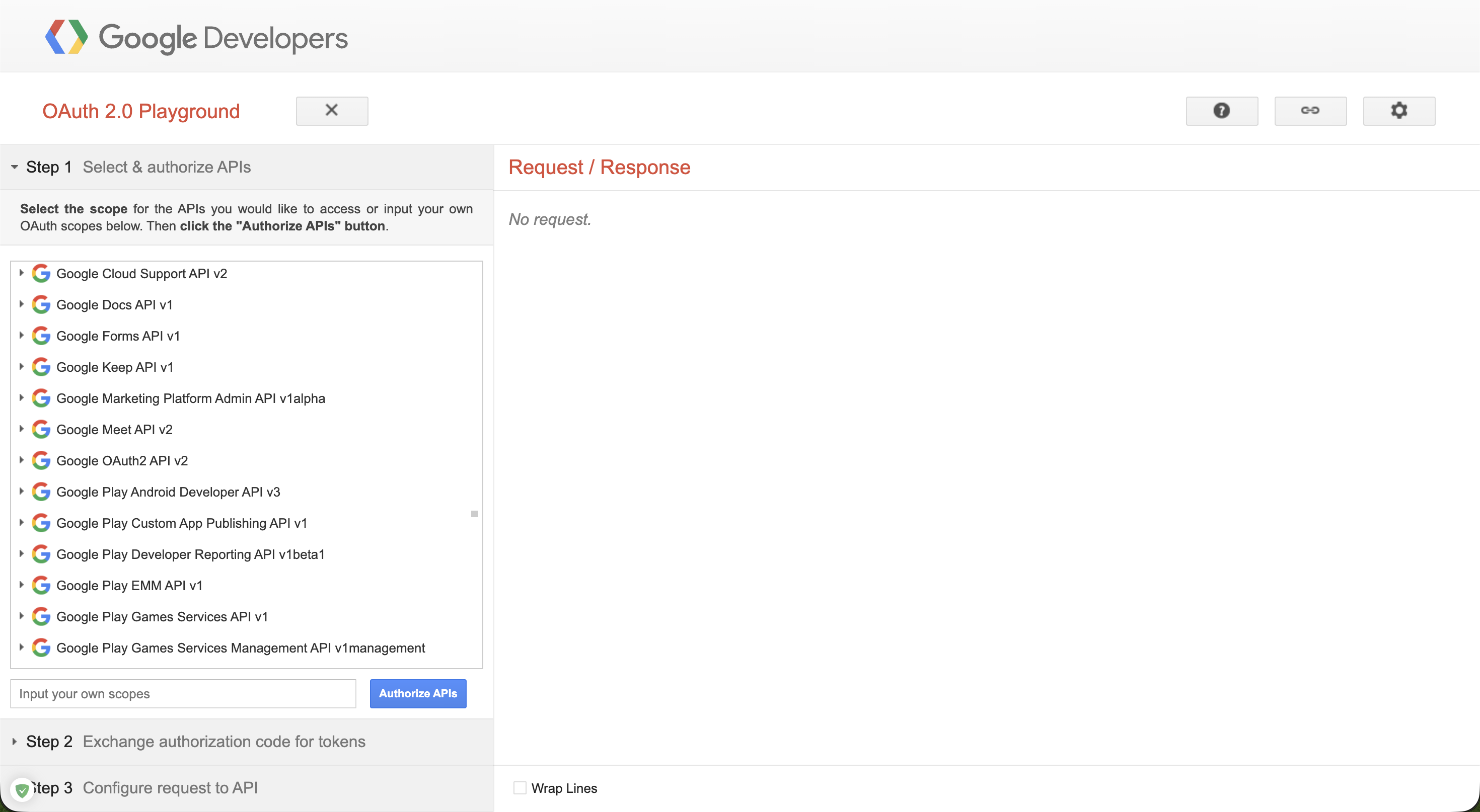Click the share link icon

coord(1310,111)
